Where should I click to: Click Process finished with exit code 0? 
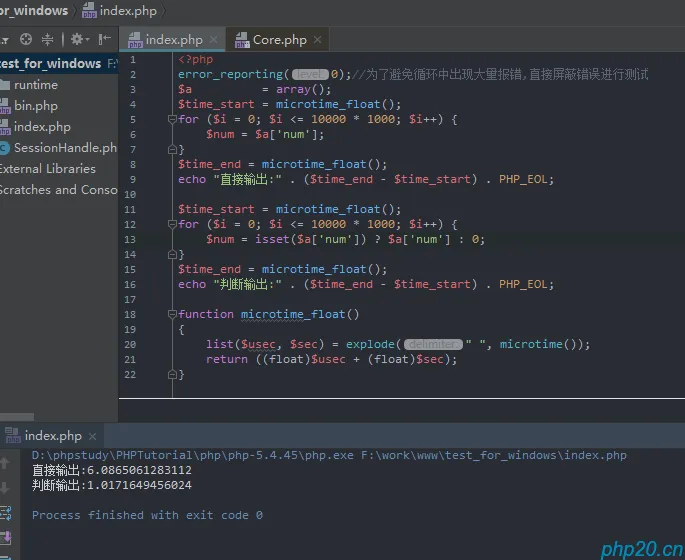(147, 515)
